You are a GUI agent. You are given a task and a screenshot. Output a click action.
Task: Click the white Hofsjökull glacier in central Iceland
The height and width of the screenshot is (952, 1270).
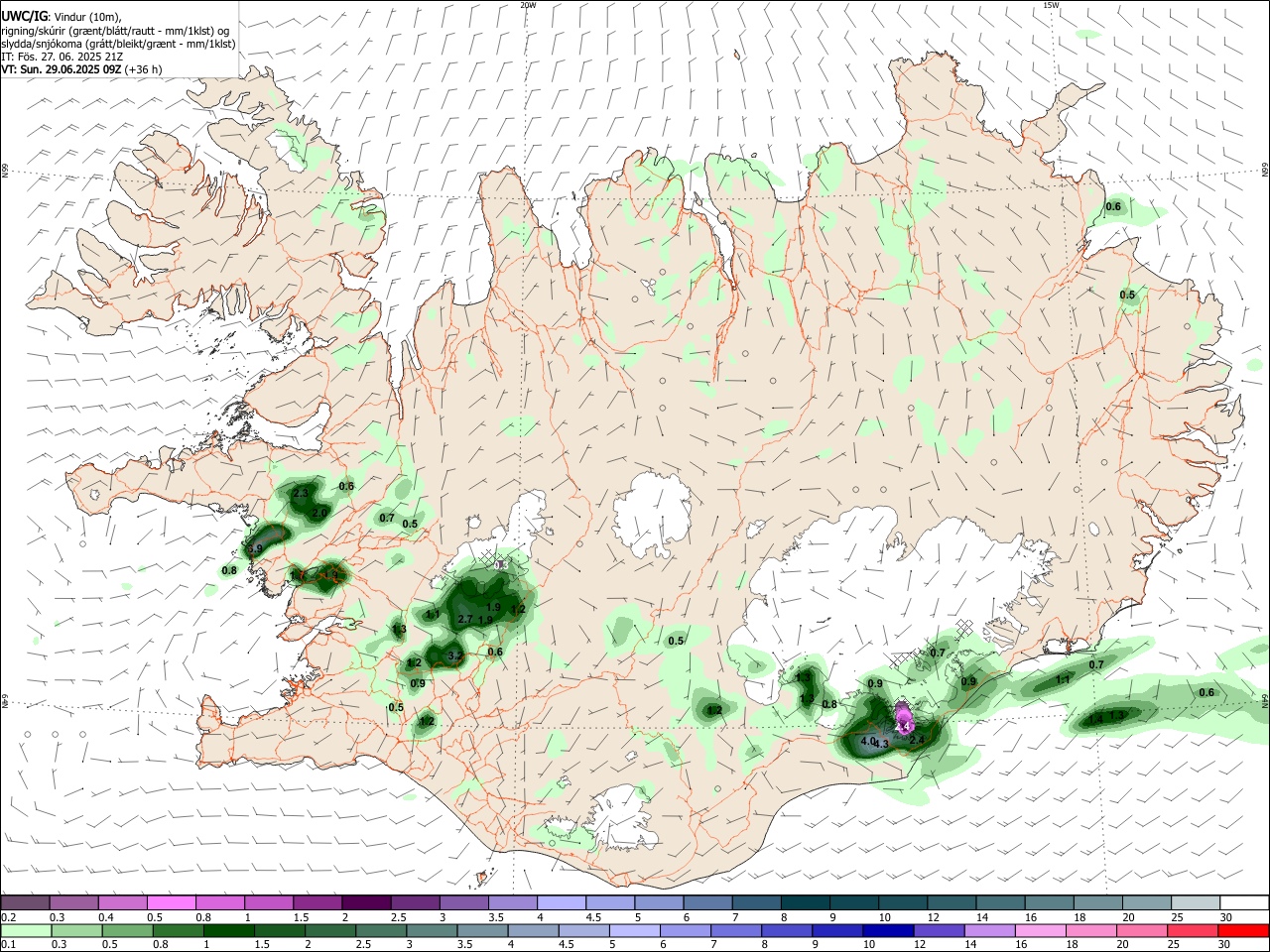coord(652,515)
